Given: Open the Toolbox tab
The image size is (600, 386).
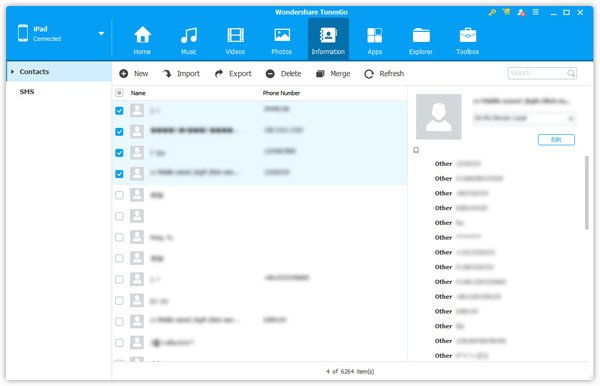Looking at the screenshot, I should coord(468,40).
